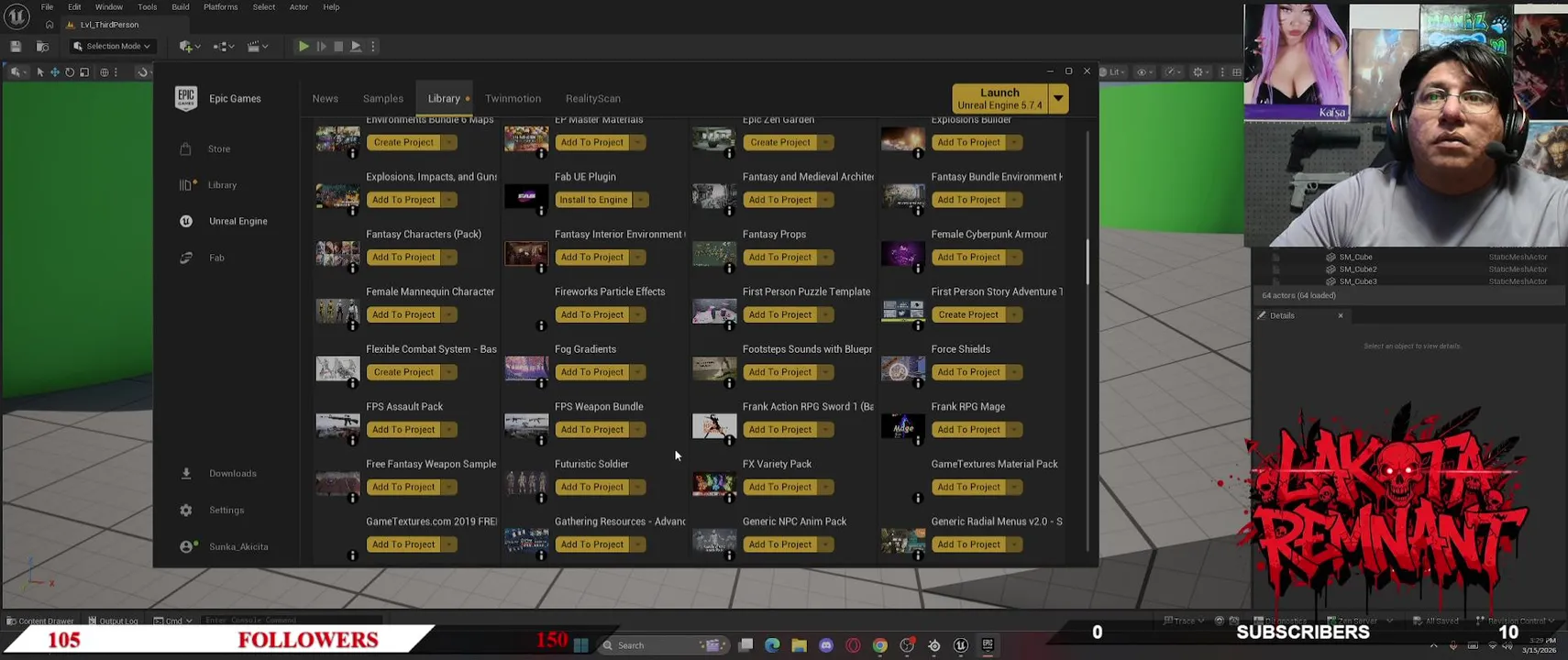This screenshot has width=1568, height=660.
Task: Switch to the RealityScan tab
Action: click(x=593, y=98)
